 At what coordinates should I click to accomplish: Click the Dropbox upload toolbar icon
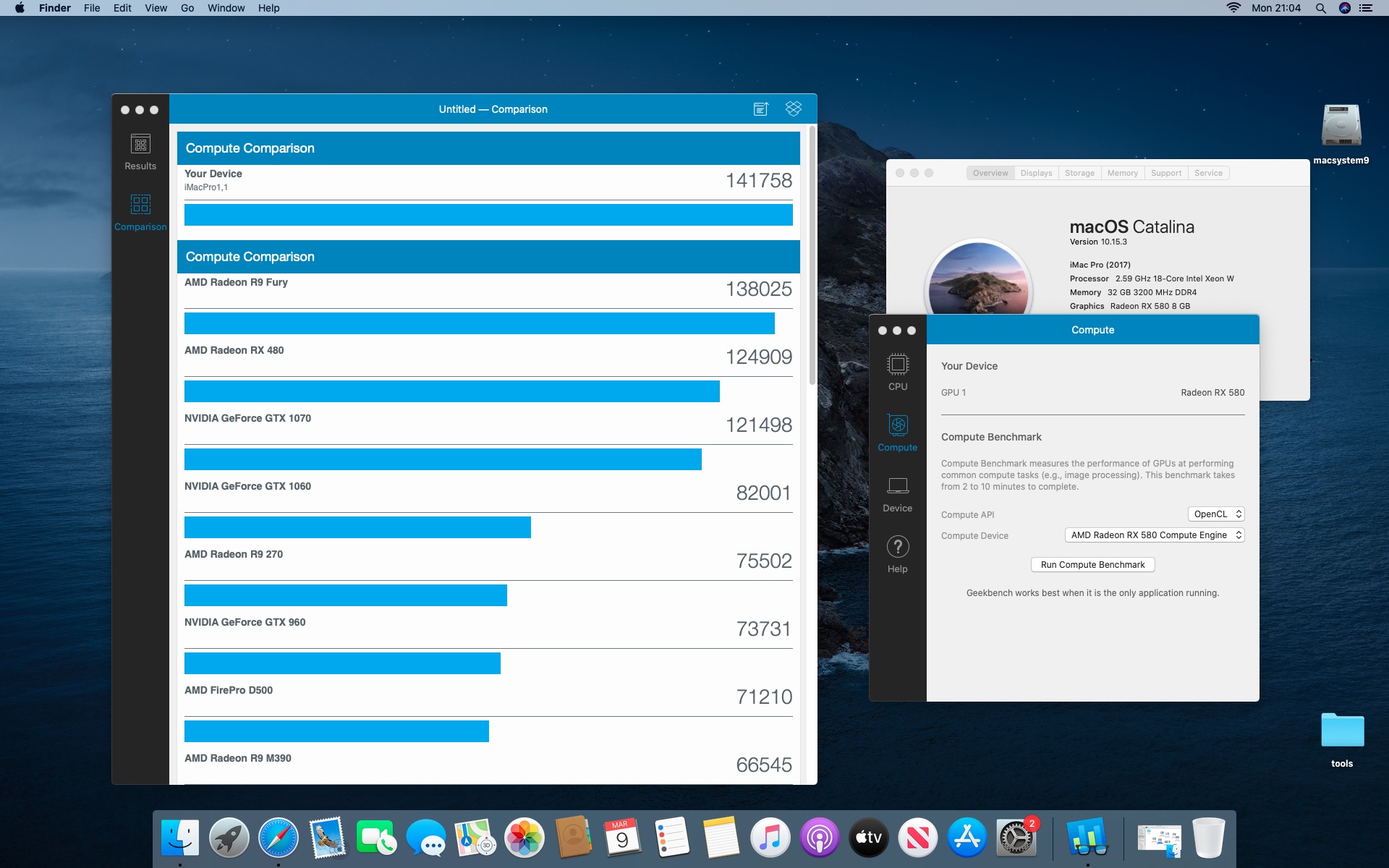pyautogui.click(x=793, y=109)
